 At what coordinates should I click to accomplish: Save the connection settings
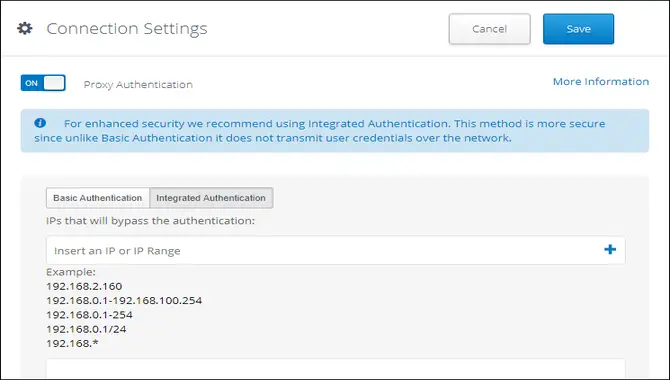point(579,29)
